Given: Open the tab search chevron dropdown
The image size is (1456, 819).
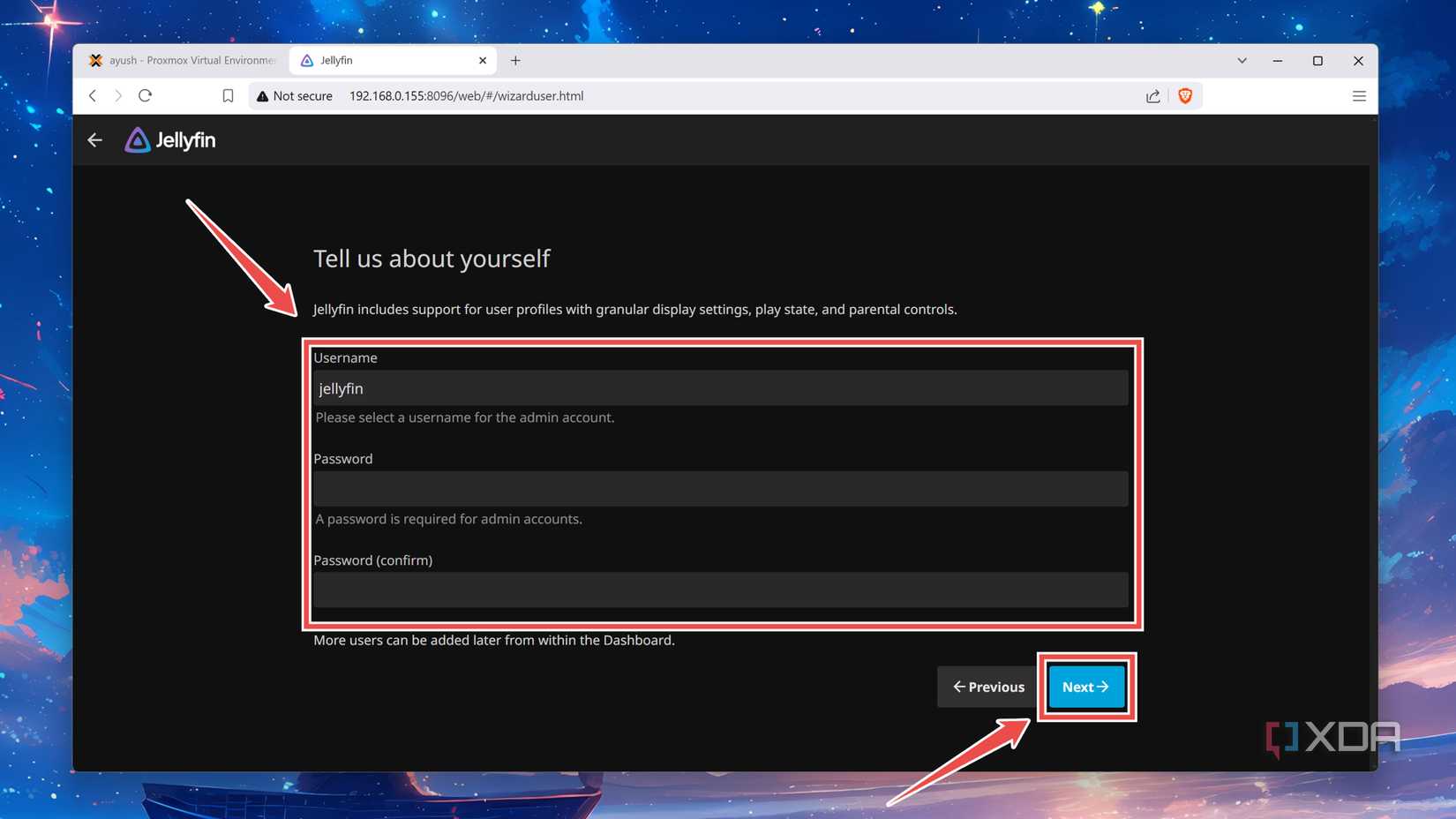Looking at the screenshot, I should pos(1242,60).
